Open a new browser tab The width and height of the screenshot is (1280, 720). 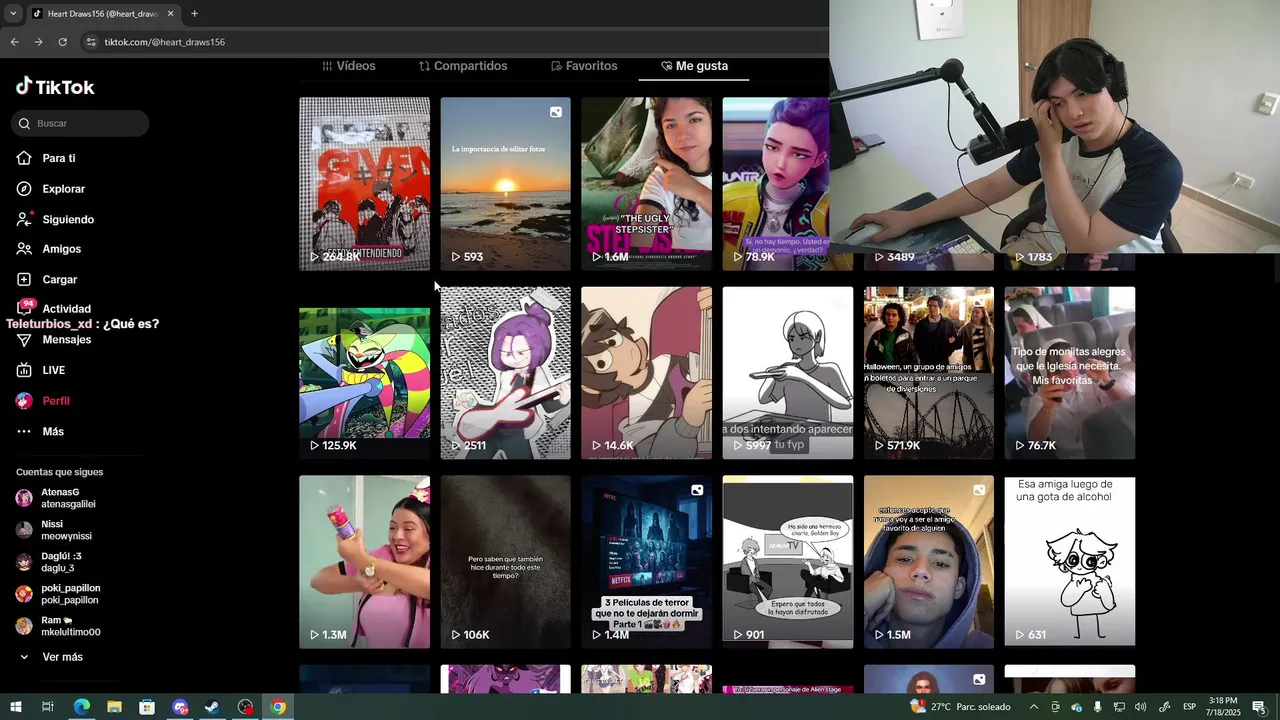[194, 14]
